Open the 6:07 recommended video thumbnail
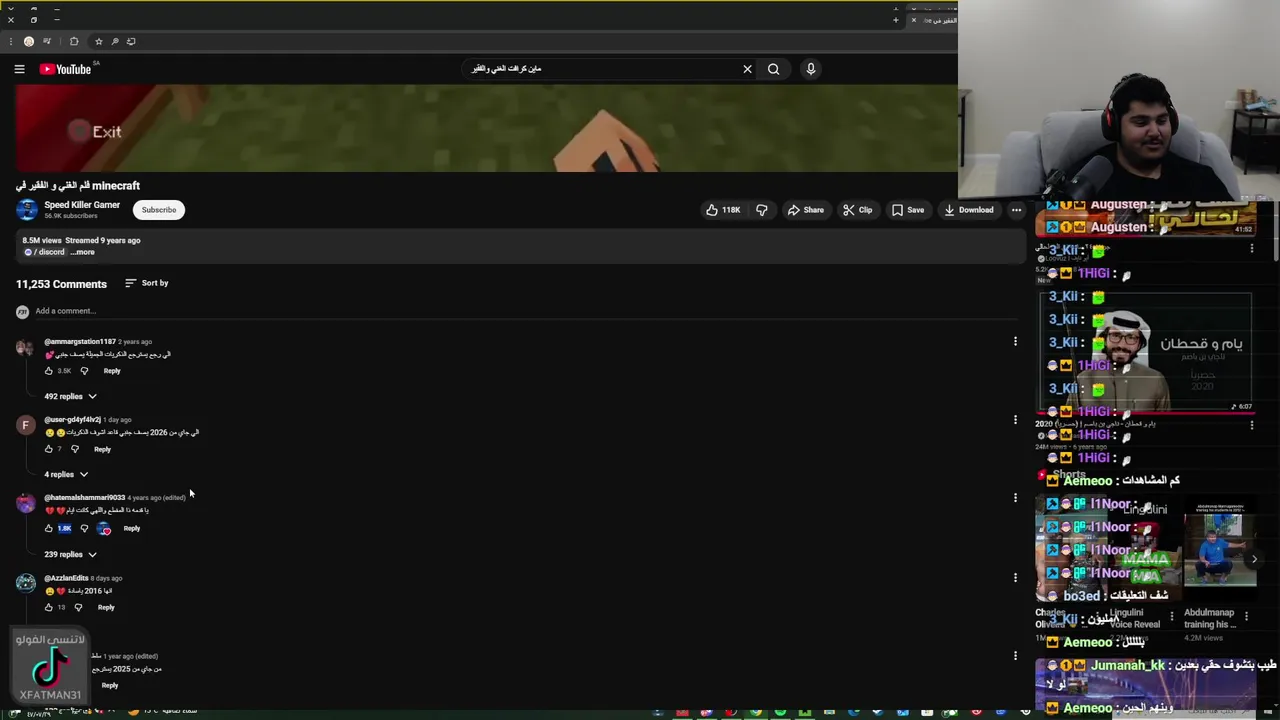The height and width of the screenshot is (720, 1280). tap(1146, 353)
